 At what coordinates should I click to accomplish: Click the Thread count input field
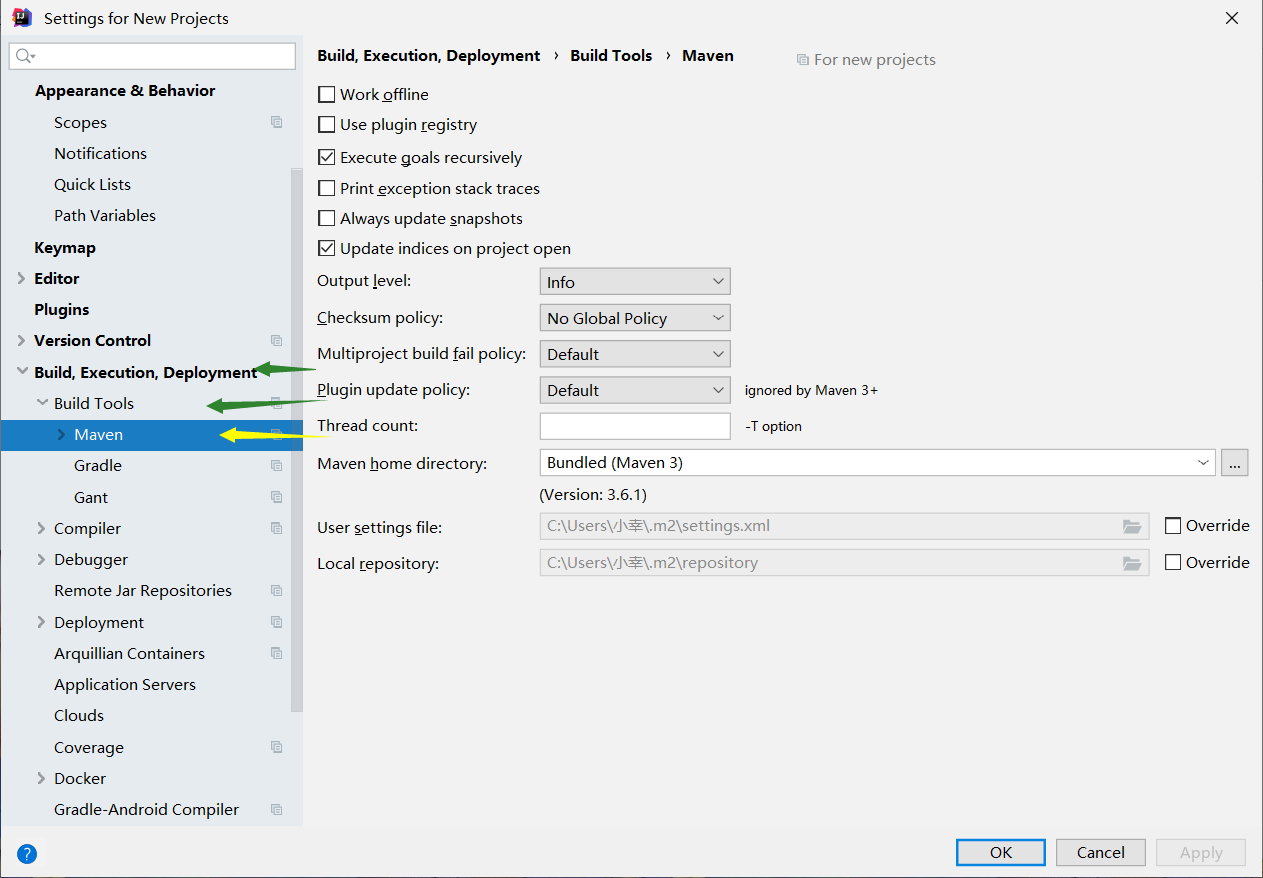pyautogui.click(x=635, y=425)
